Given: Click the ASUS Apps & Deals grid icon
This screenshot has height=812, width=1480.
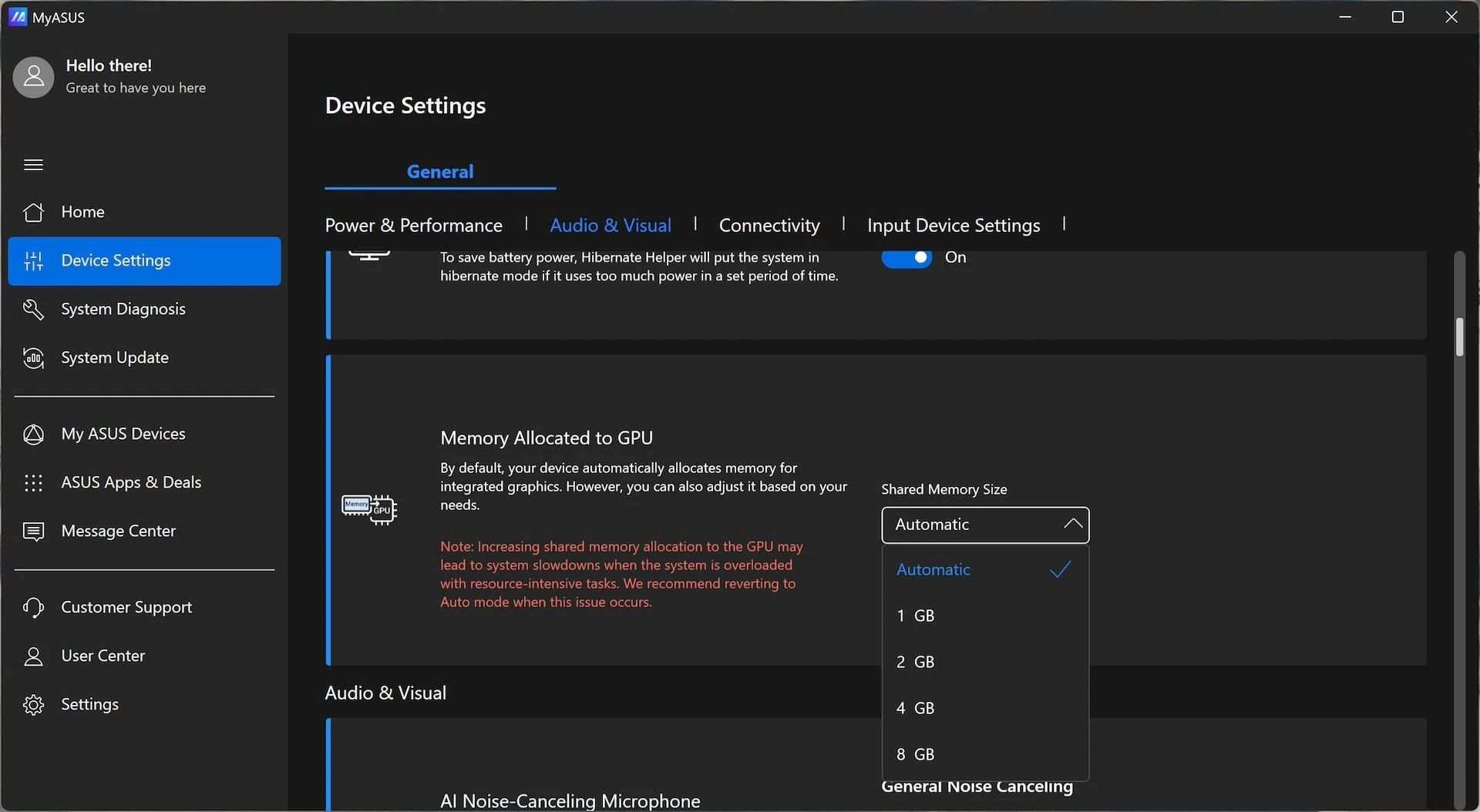Looking at the screenshot, I should (x=33, y=483).
